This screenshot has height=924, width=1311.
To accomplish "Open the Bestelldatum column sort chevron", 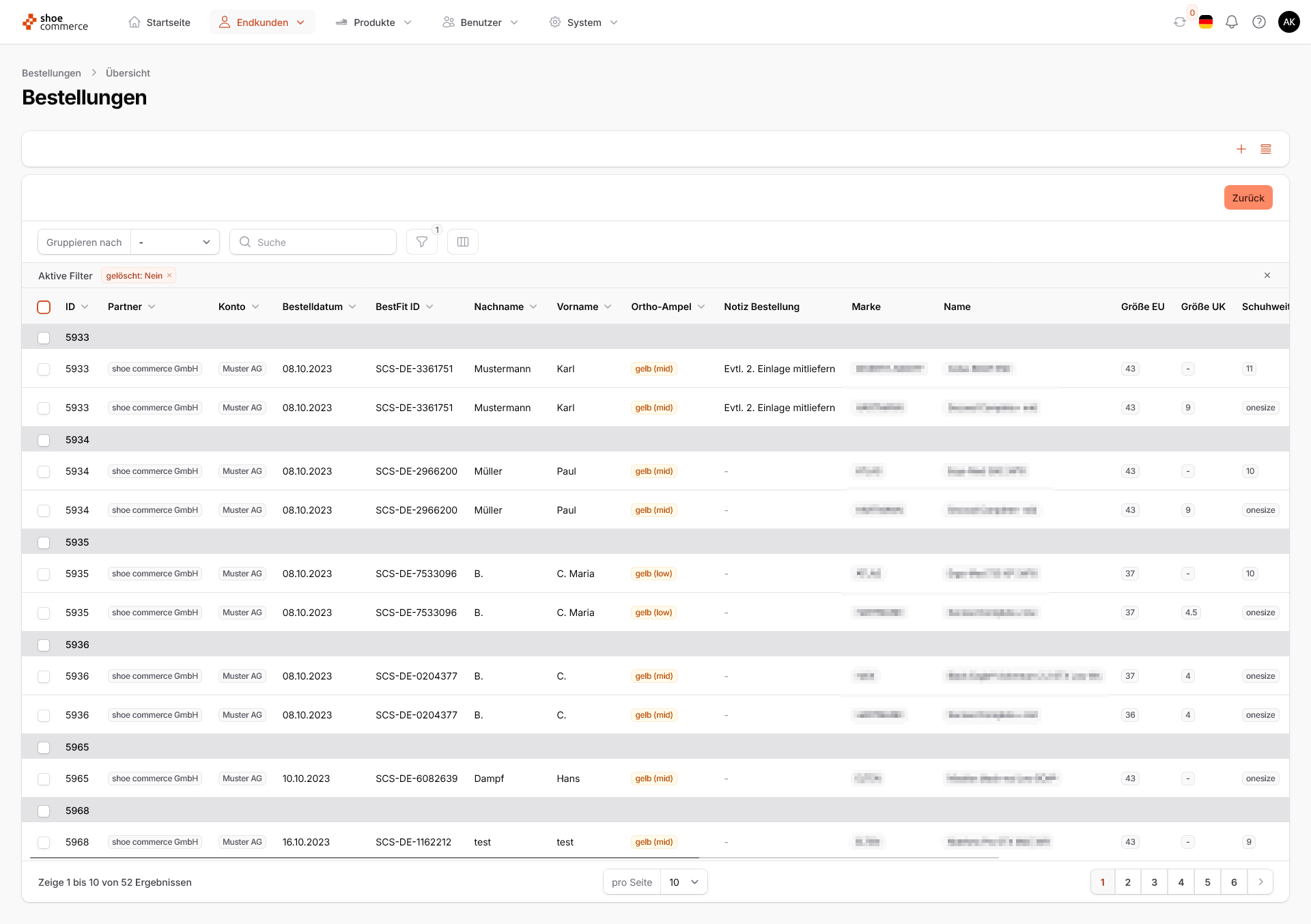I will pyautogui.click(x=352, y=307).
